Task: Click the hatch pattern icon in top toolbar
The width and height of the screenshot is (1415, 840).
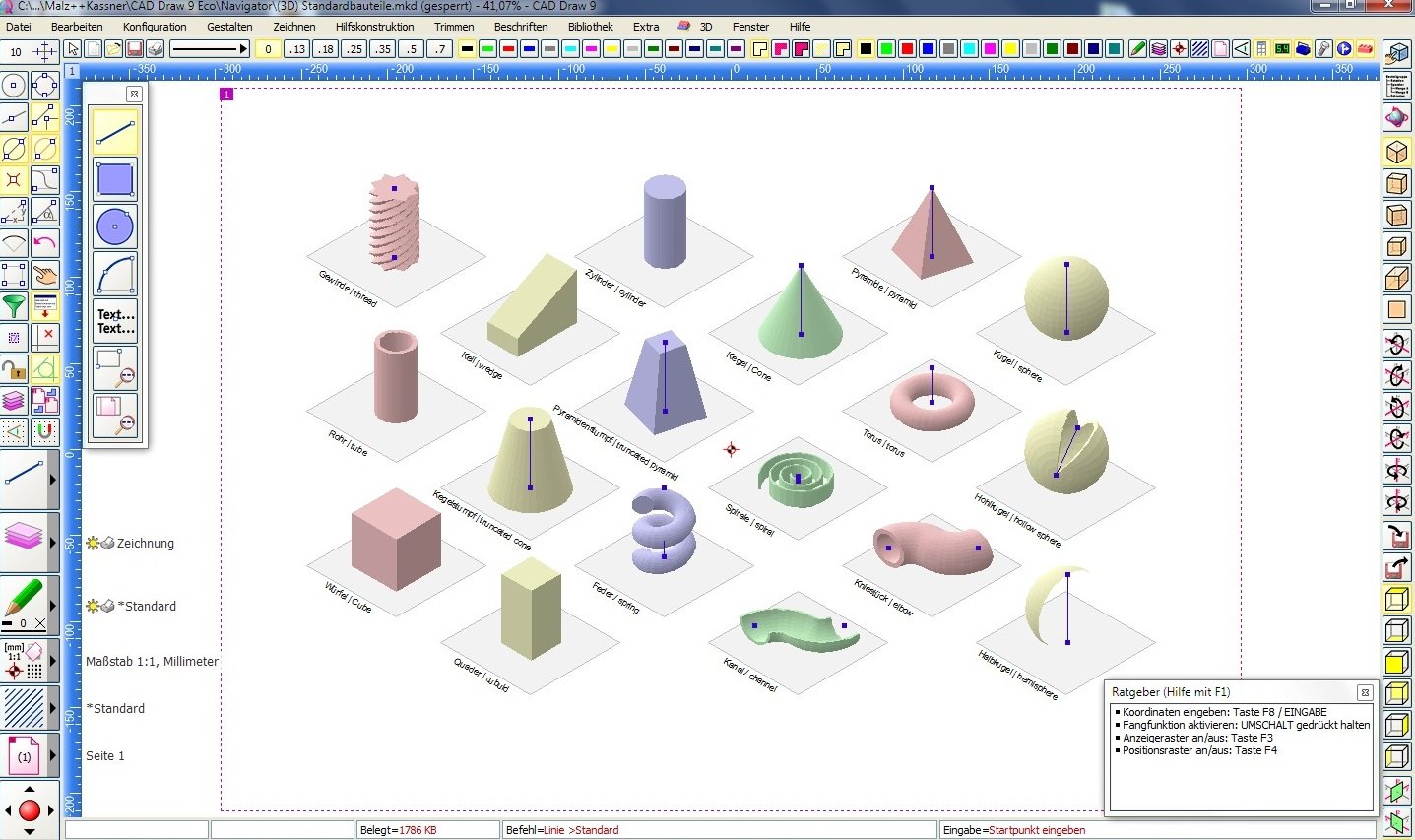Action: (x=1200, y=48)
